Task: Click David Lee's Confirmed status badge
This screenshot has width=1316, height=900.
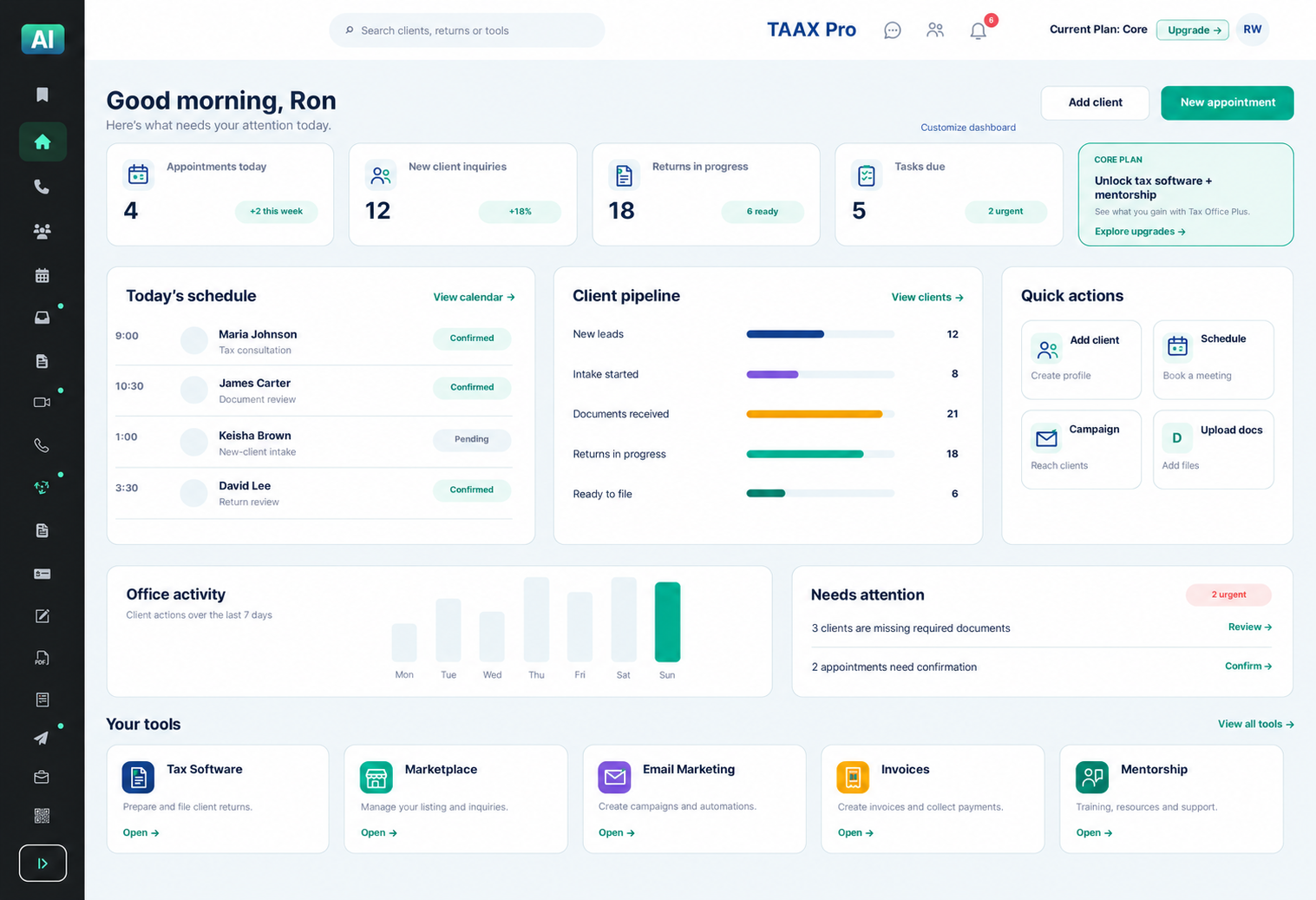Action: [471, 489]
